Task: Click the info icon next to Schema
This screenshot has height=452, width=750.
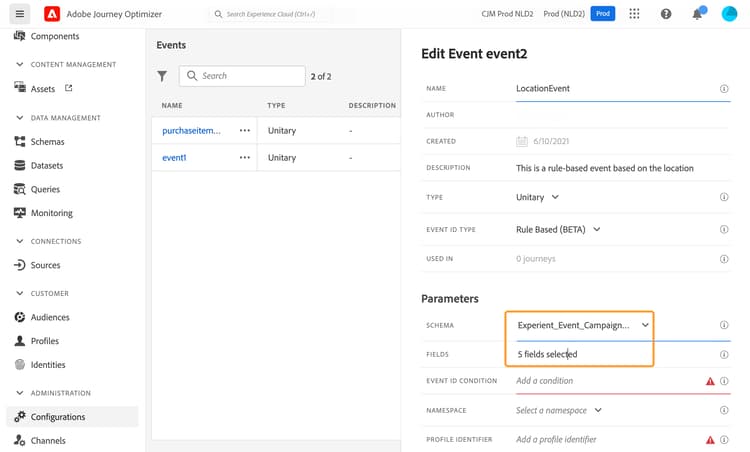Action: tap(723, 325)
